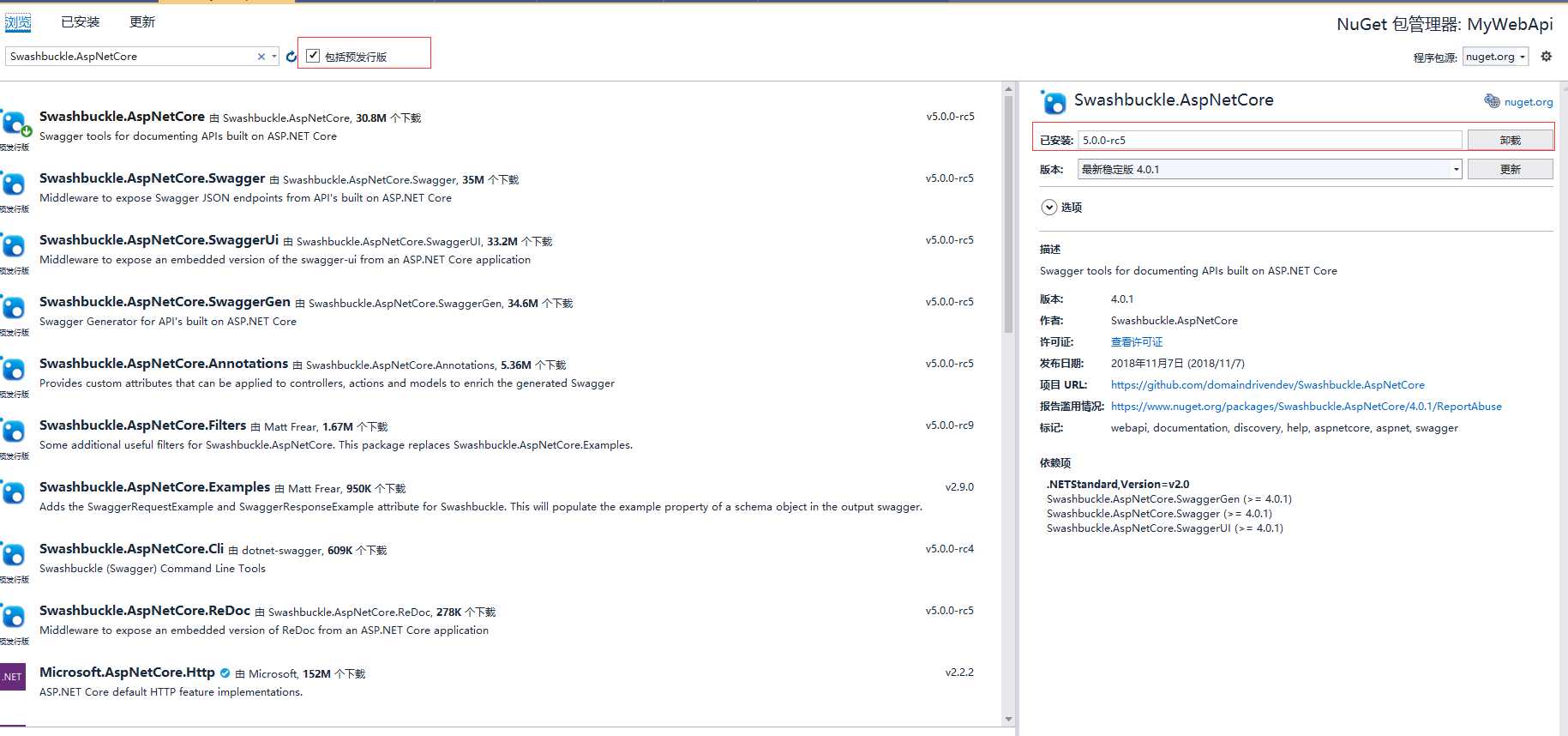
Task: Select the Swashbuckle.AspNetCore.Examples package title
Action: (154, 486)
